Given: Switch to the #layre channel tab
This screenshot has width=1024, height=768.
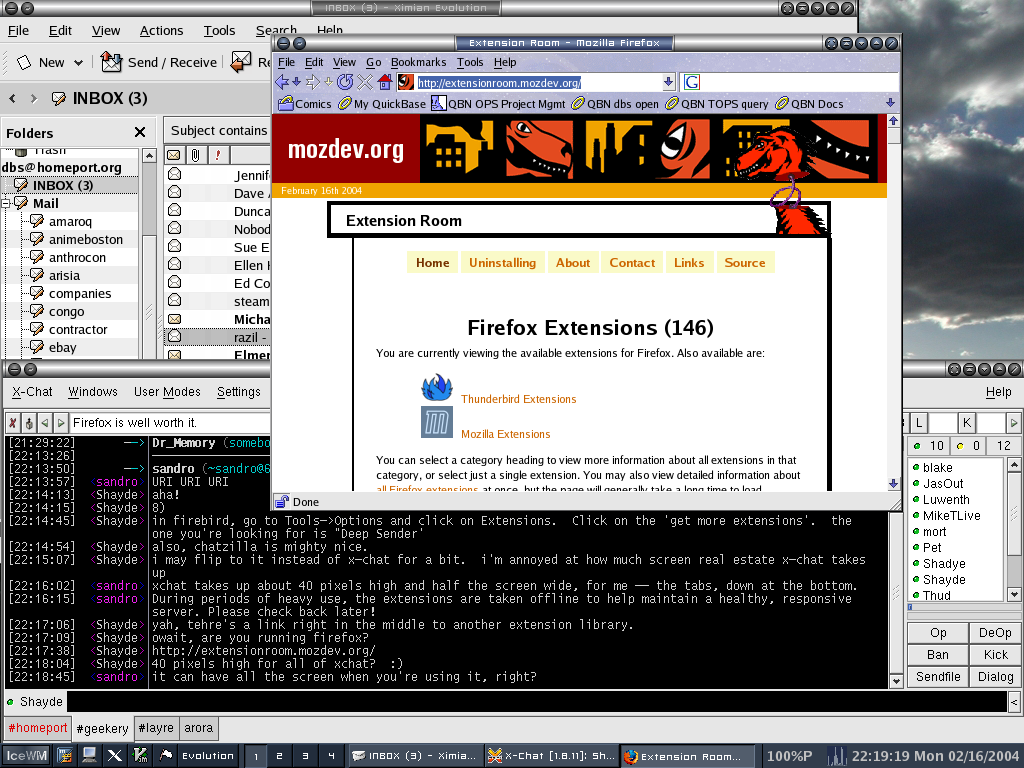Looking at the screenshot, I should point(156,728).
